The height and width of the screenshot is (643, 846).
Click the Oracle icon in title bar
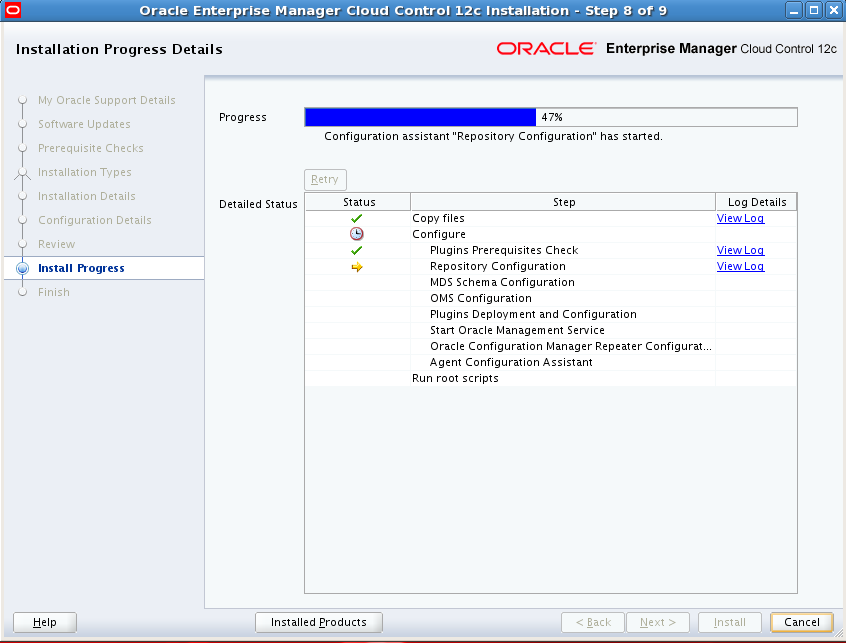point(12,10)
